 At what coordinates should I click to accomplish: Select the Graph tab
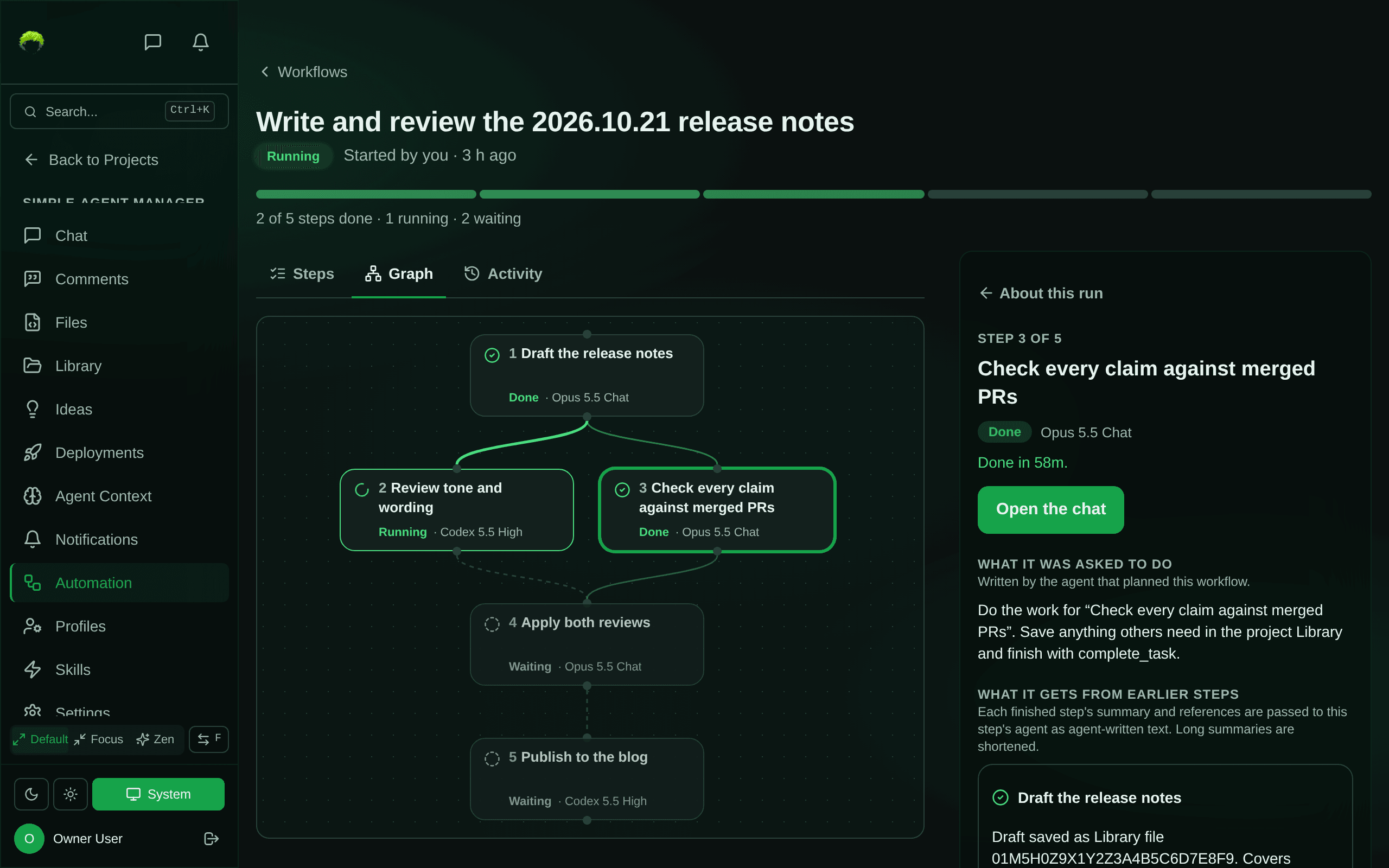[x=399, y=274]
